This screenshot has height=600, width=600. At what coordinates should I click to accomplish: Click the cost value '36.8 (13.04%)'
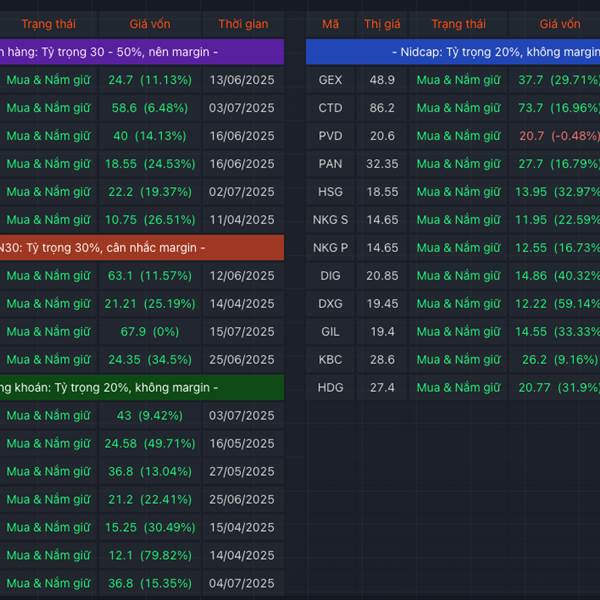point(150,471)
